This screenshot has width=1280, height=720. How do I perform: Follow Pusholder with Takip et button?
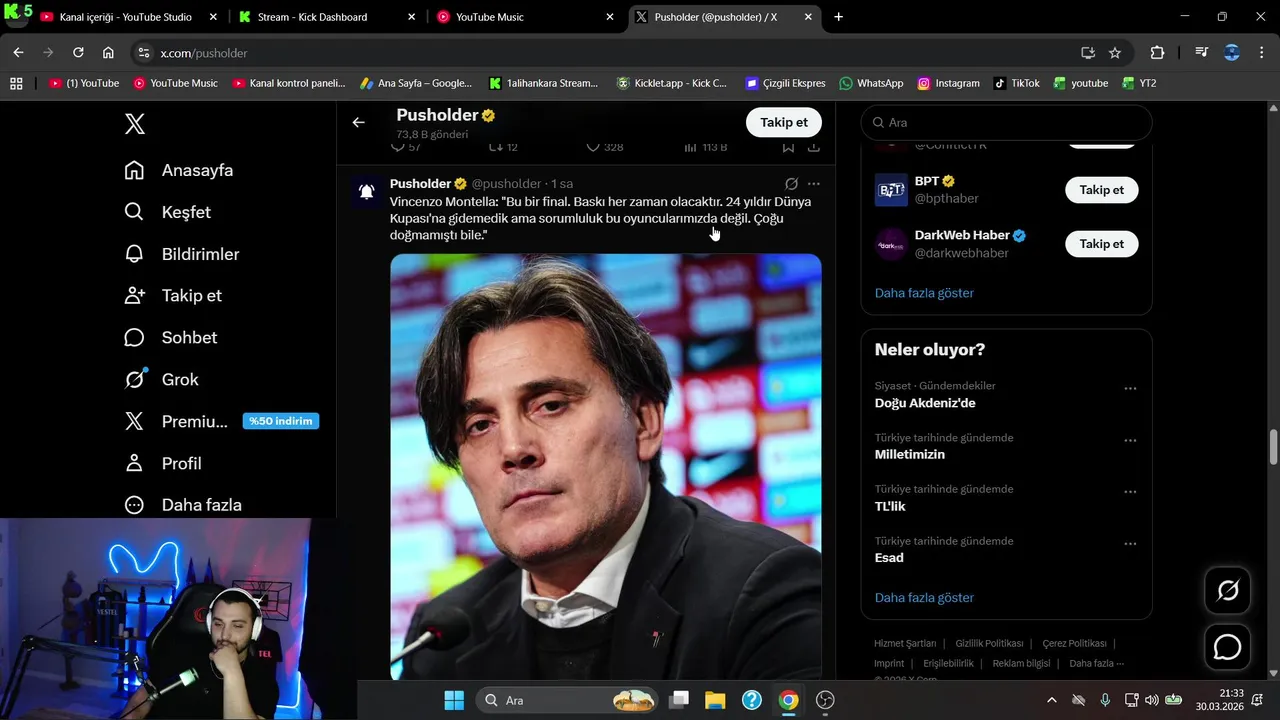click(784, 122)
